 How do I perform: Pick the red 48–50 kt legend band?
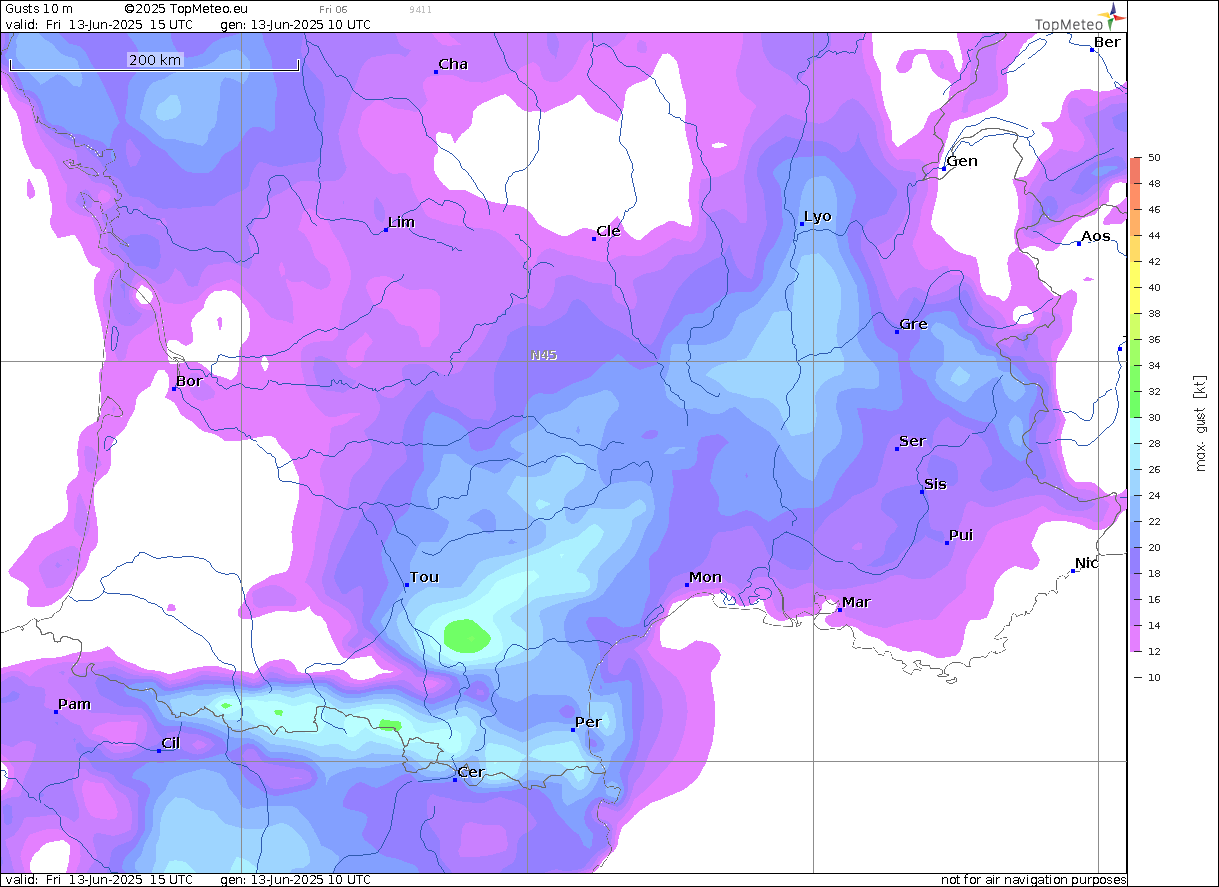click(x=1135, y=170)
